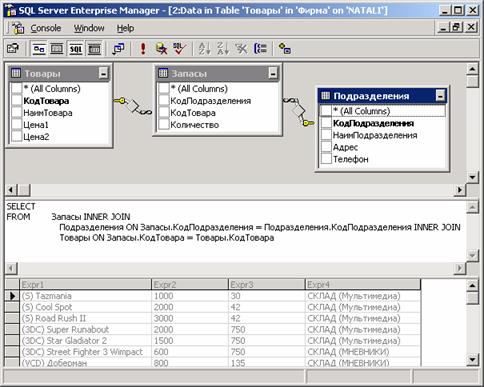Collapse the Запасы table window
The image size is (484, 387).
(273, 73)
